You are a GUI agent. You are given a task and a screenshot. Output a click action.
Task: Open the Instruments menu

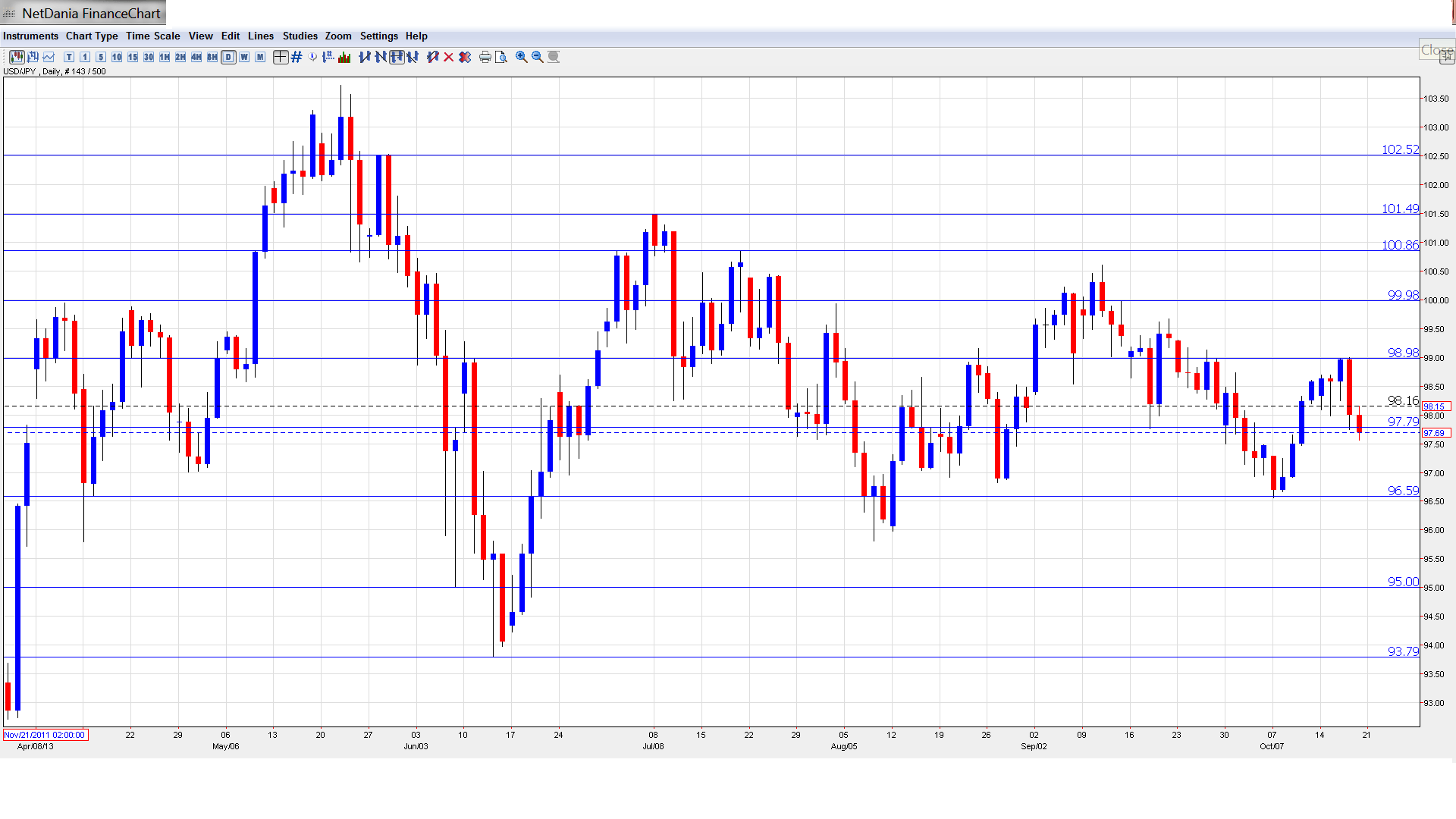point(30,36)
